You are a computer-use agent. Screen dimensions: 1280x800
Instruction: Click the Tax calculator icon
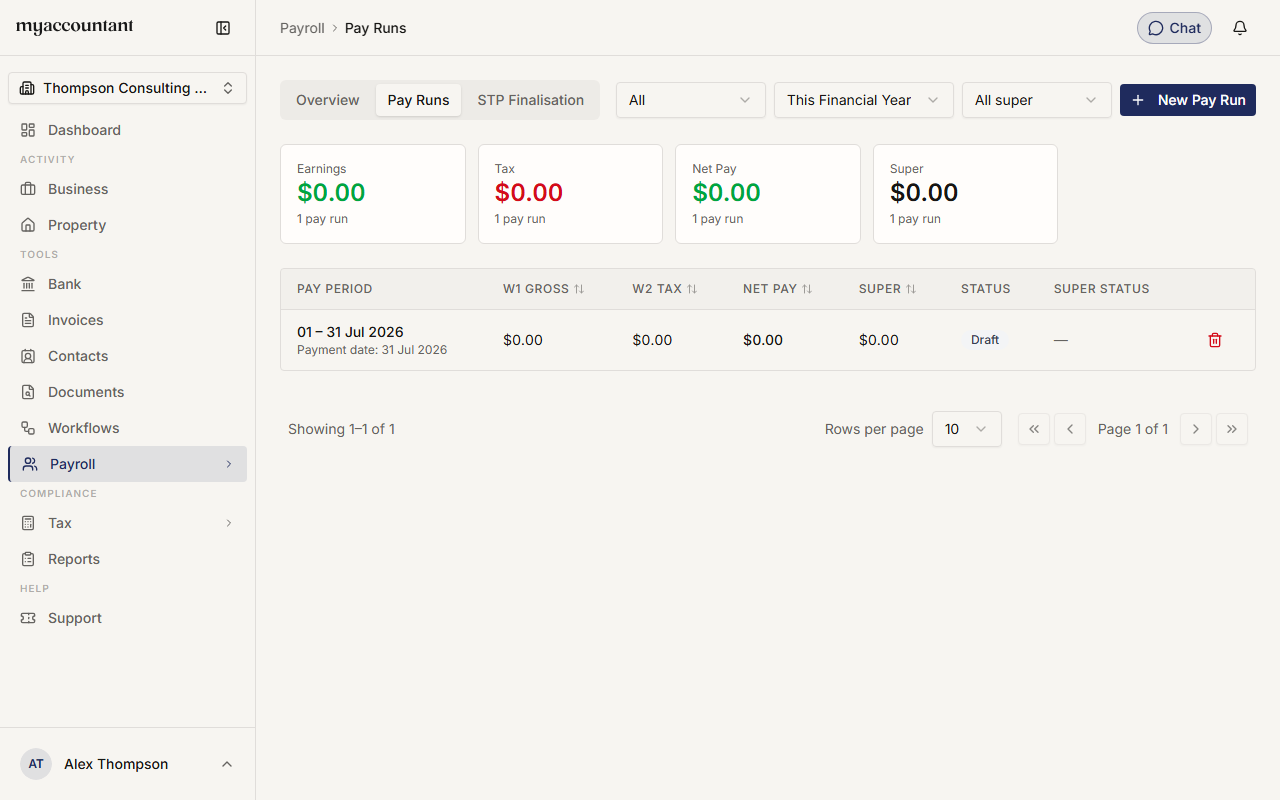28,523
